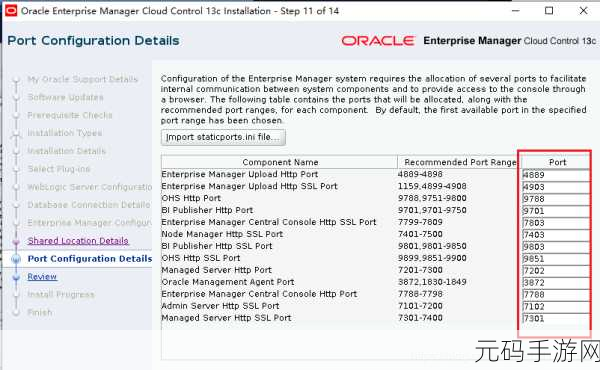The height and width of the screenshot is (370, 600).
Task: Click the 3872,1830-1849 recommended range cell
Action: tap(432, 282)
